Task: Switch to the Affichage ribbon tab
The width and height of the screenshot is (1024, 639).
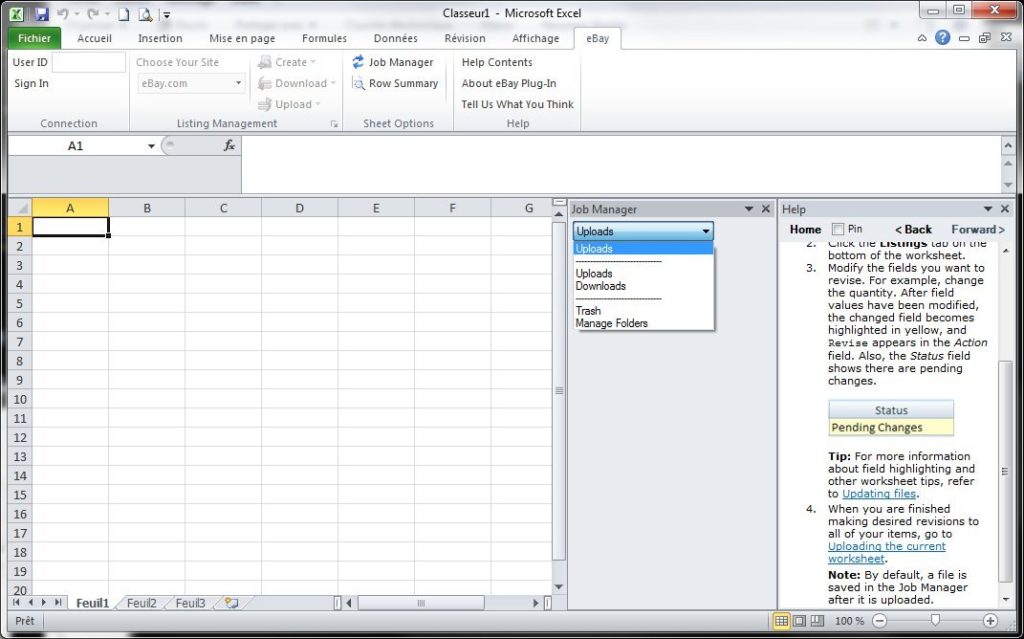Action: (x=536, y=39)
